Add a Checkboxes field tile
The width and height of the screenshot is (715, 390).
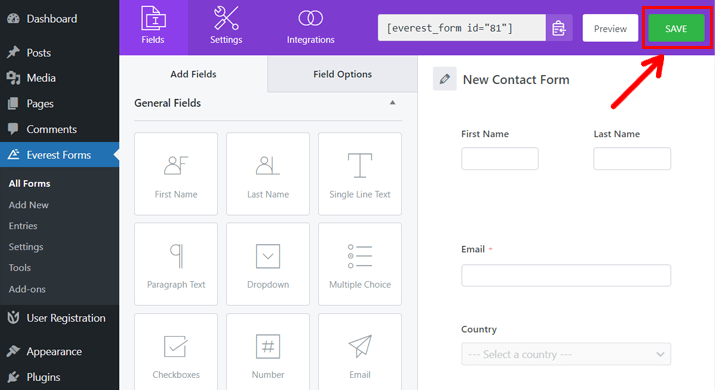176,352
